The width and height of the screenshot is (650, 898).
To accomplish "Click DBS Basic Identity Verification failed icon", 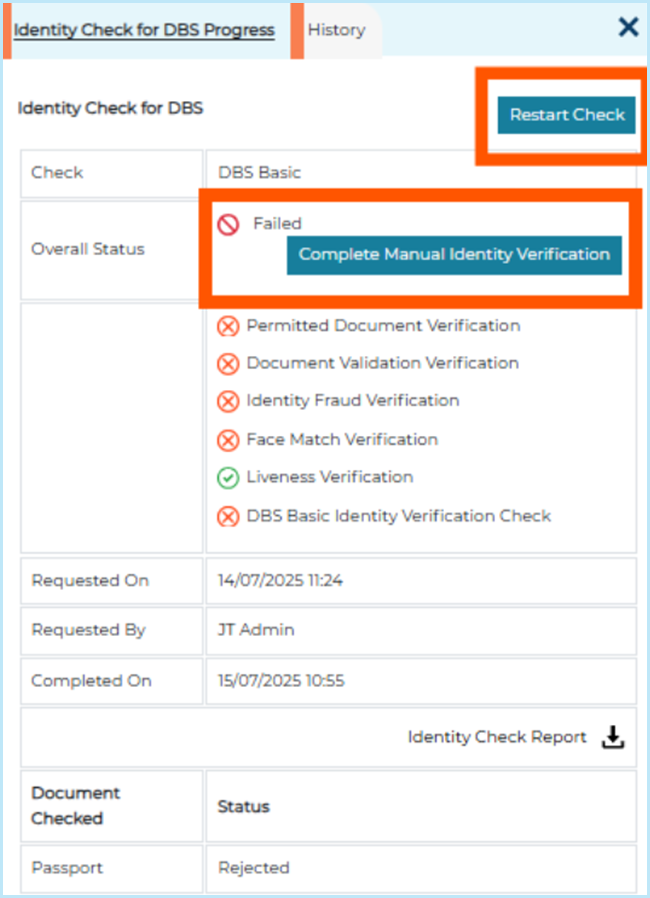I will [x=228, y=517].
